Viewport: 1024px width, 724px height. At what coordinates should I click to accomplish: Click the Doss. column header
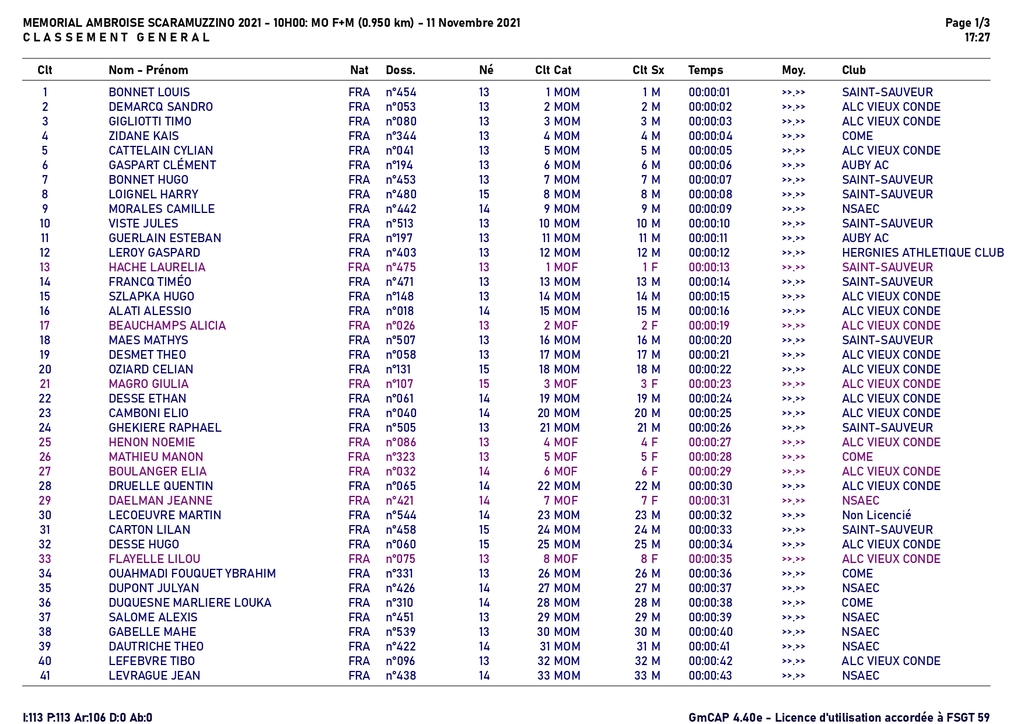pos(400,70)
